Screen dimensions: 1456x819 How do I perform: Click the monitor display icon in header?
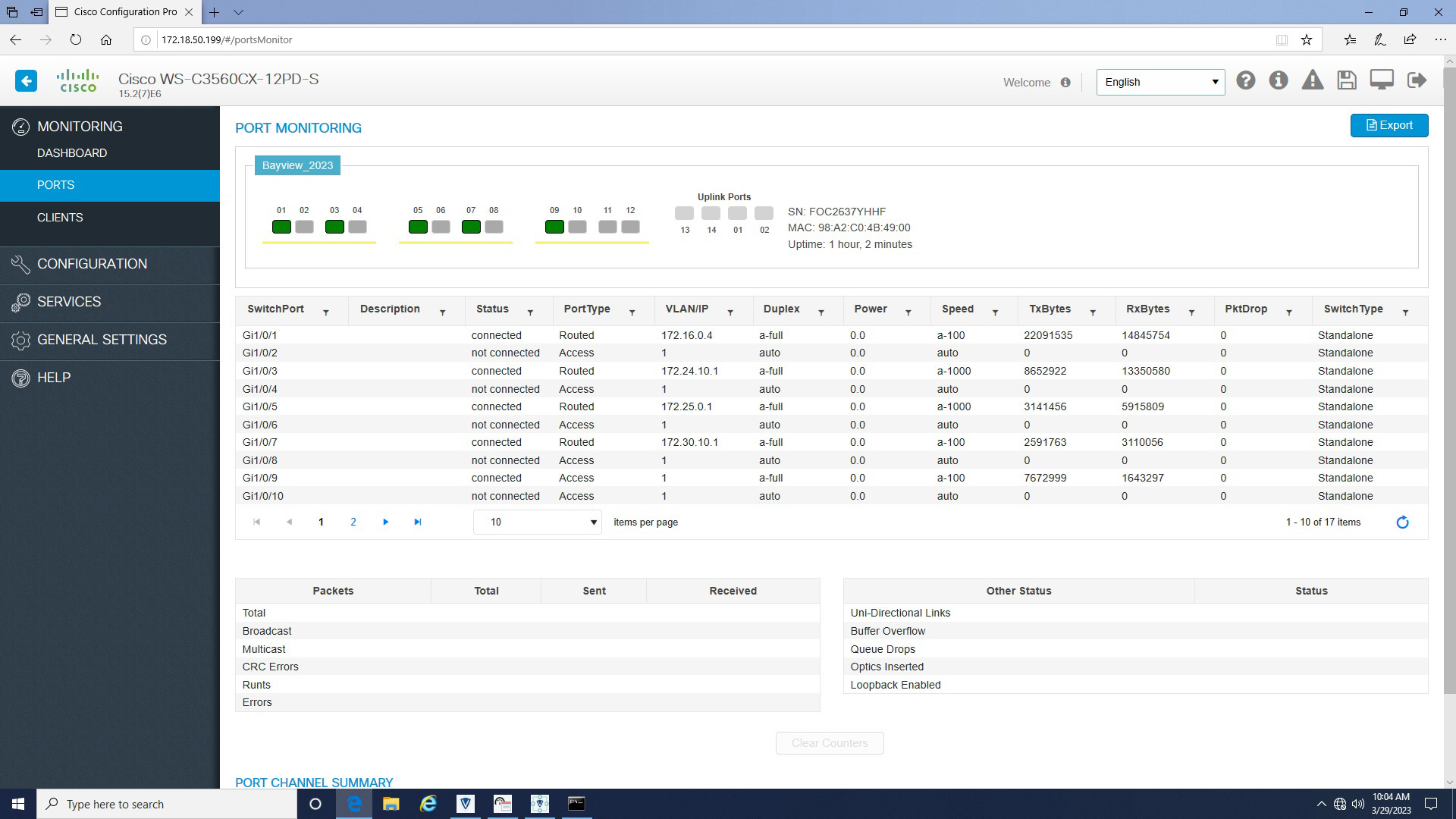(x=1382, y=80)
